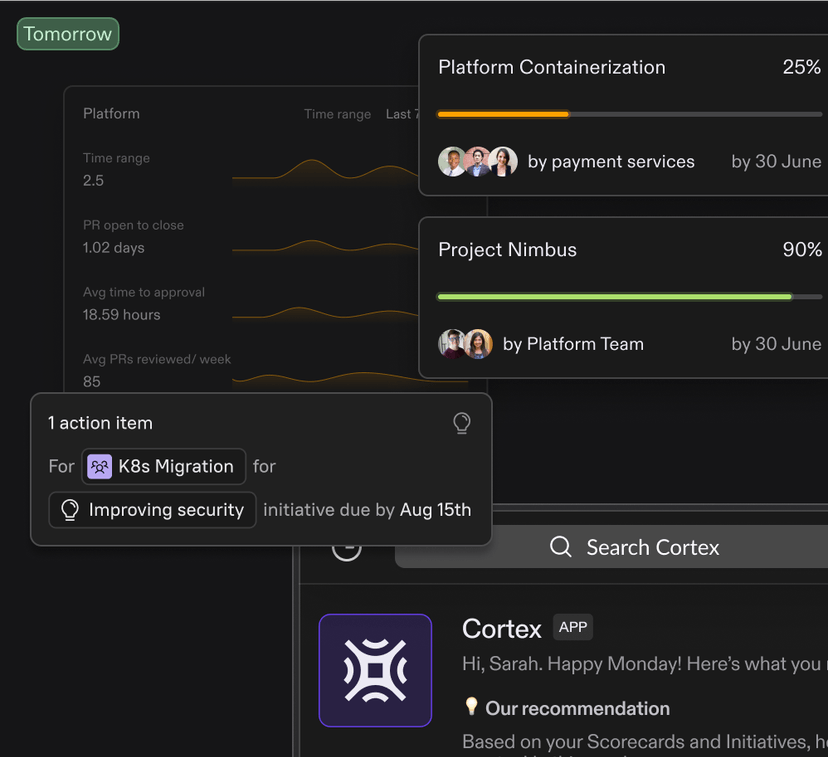This screenshot has width=828, height=757.
Task: Click the first payment services member avatar
Action: pyautogui.click(x=452, y=161)
